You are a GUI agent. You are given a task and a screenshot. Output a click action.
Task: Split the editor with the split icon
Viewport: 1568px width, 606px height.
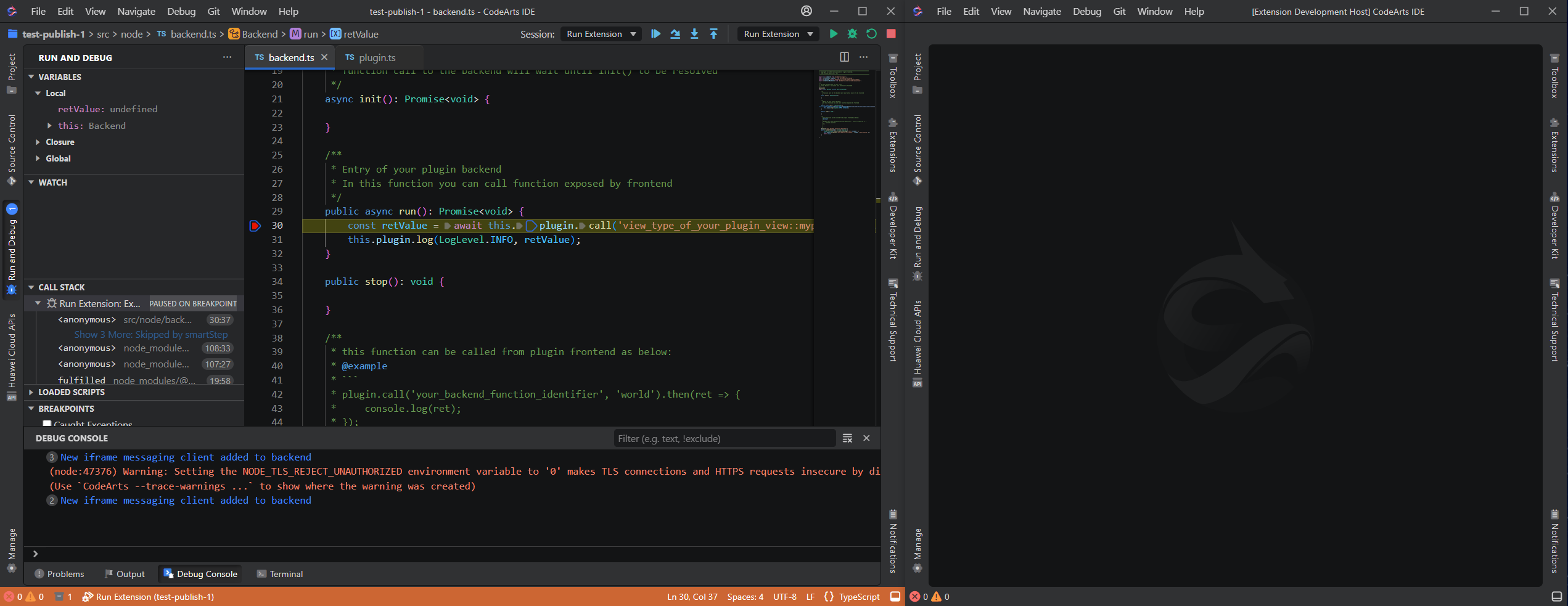click(844, 57)
